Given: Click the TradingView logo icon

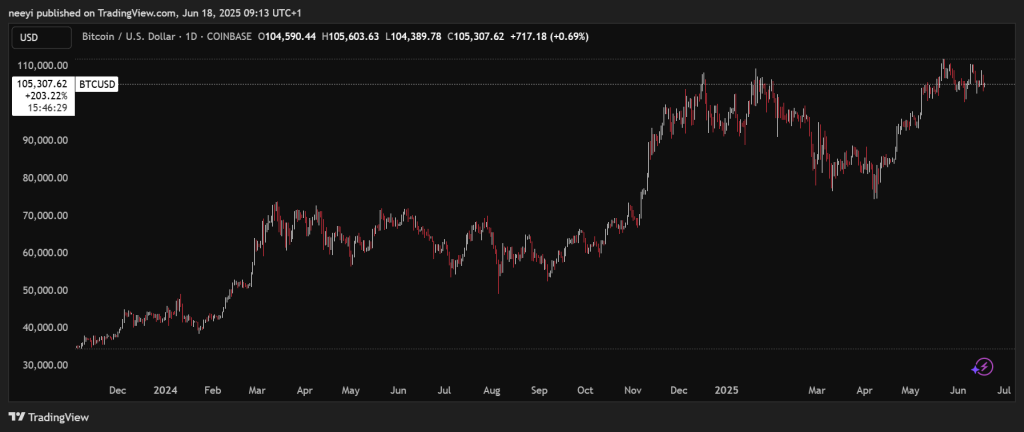Looking at the screenshot, I should pyautogui.click(x=17, y=416).
